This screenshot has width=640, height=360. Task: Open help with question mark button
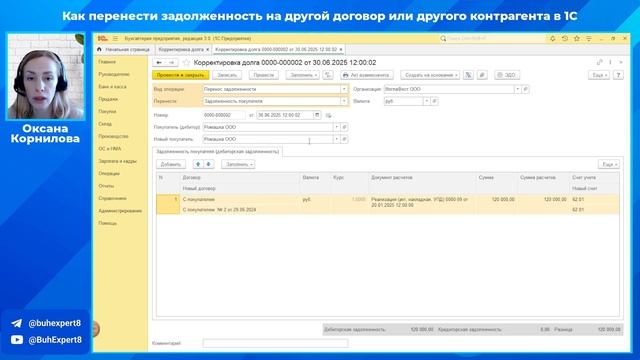[x=618, y=75]
